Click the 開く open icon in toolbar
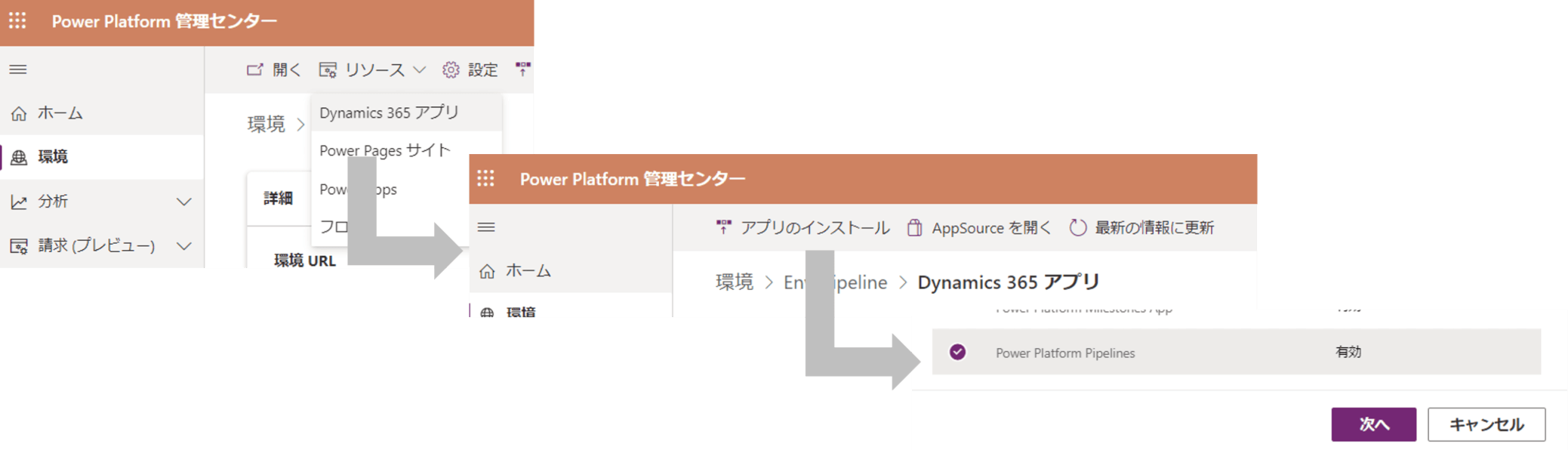This screenshot has height=450, width=1568. coord(254,69)
